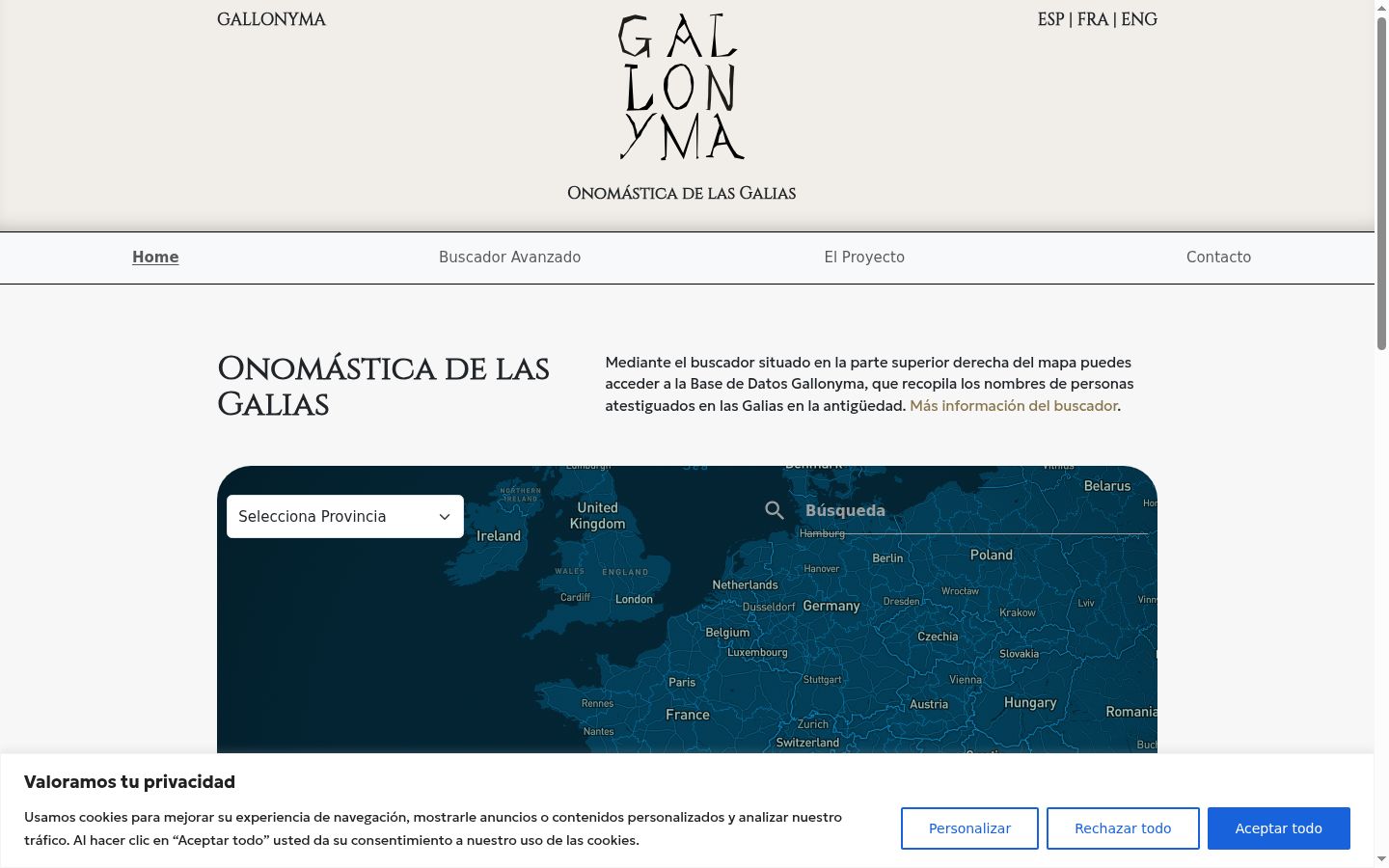Click the Búsqueda search input field
The height and width of the screenshot is (868, 1389).
point(974,510)
